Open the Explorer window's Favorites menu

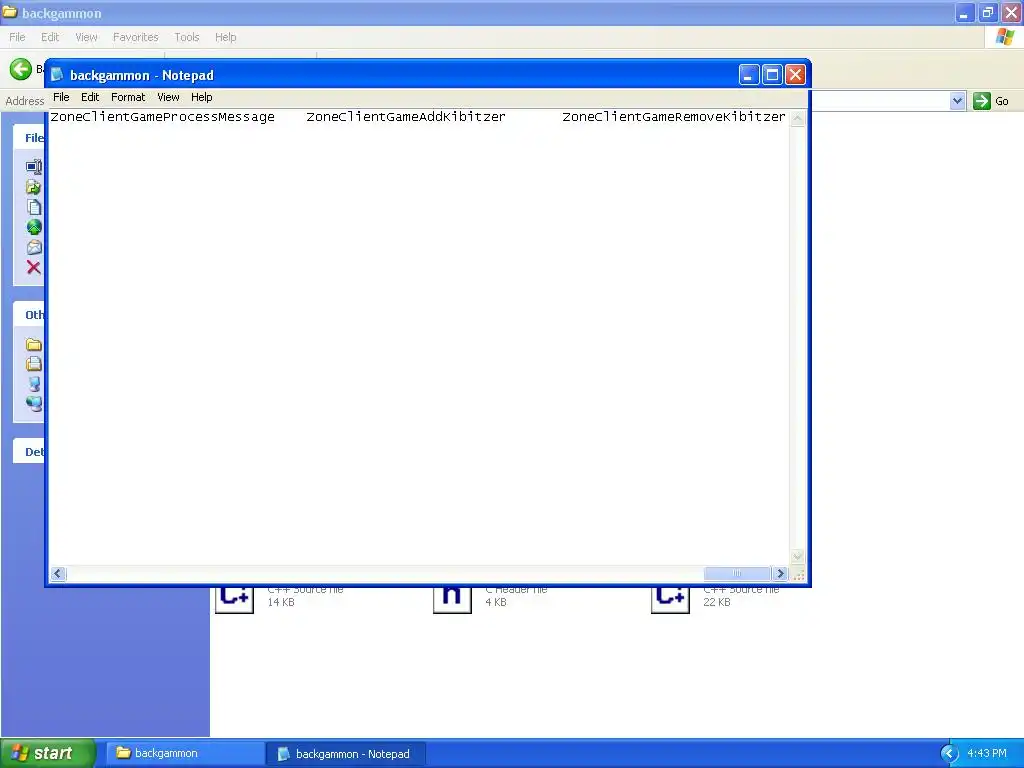(136, 37)
